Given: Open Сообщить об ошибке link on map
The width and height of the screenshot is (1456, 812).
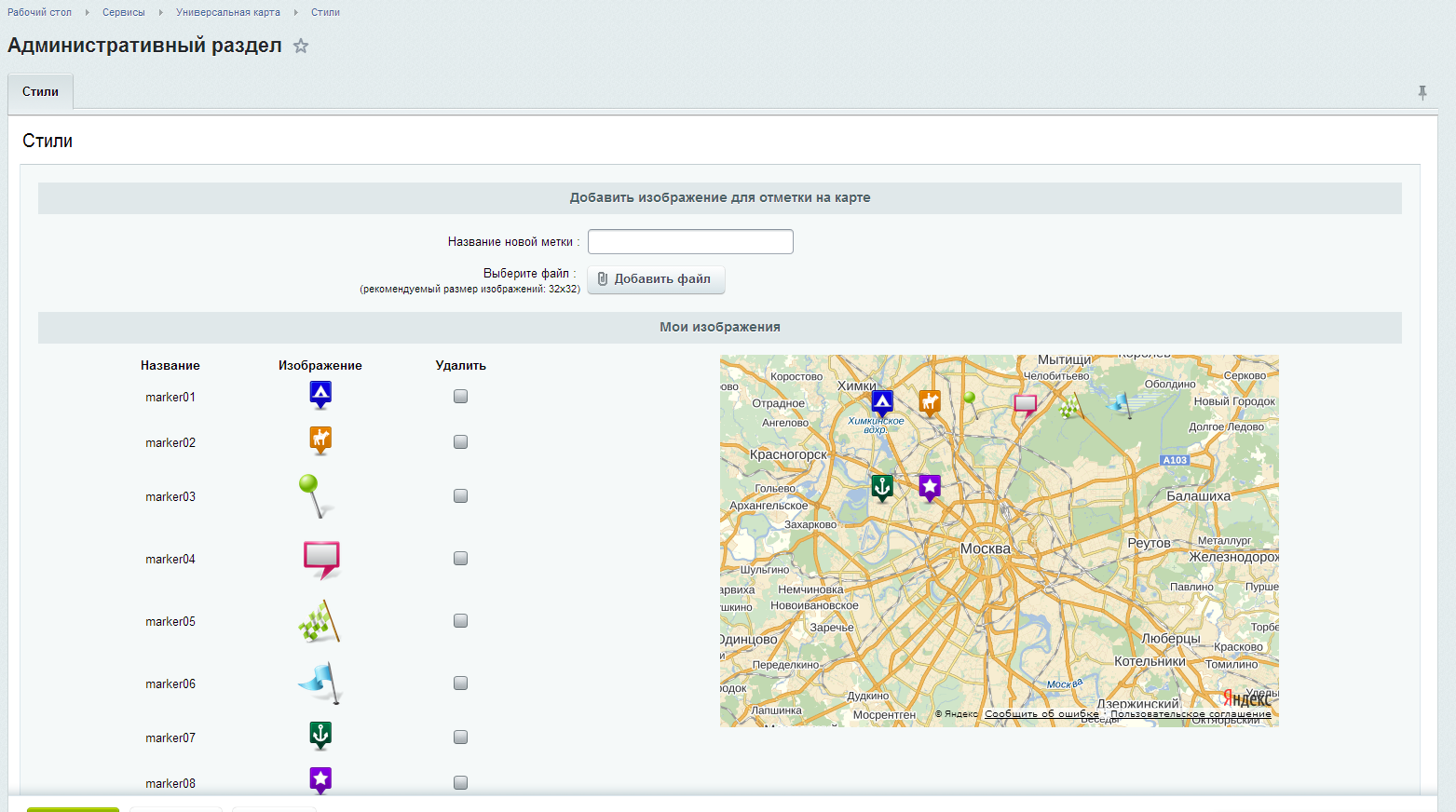Looking at the screenshot, I should coord(1041,714).
